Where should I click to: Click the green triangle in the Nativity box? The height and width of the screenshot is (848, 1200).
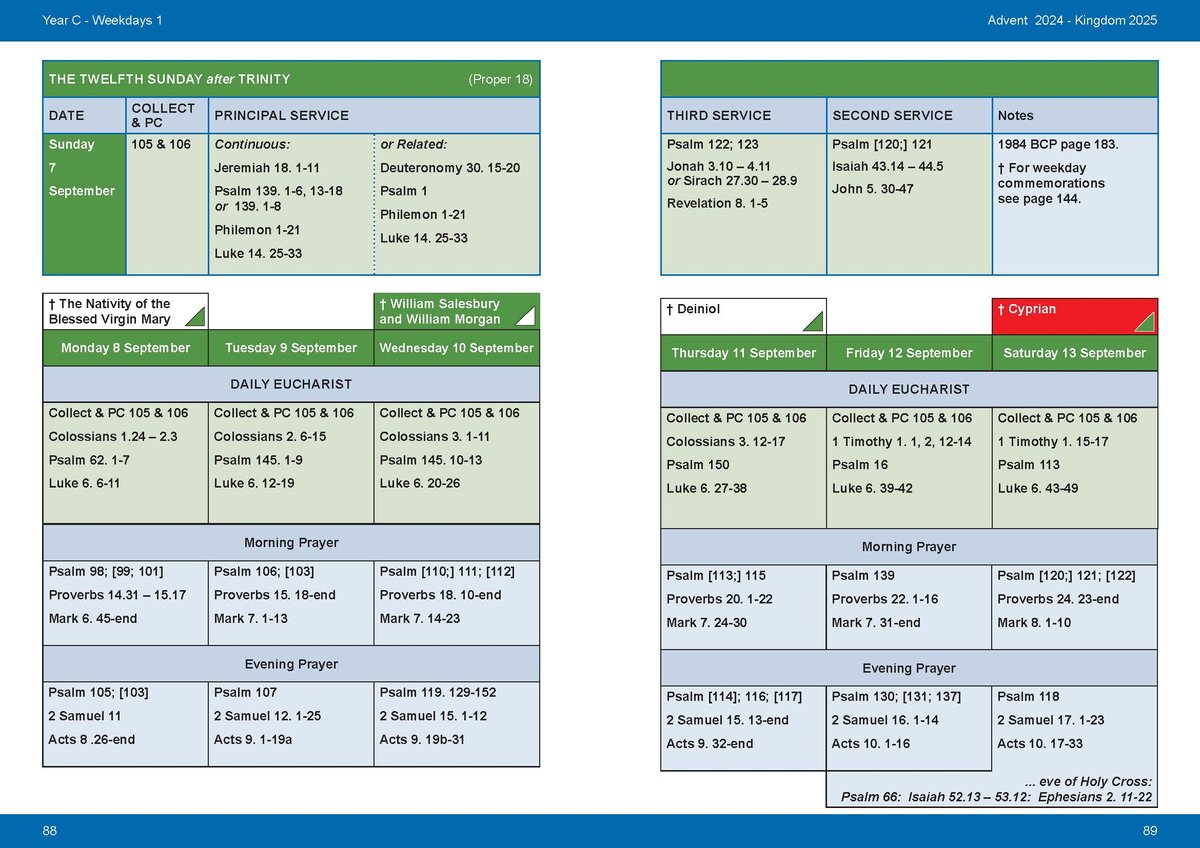[196, 317]
